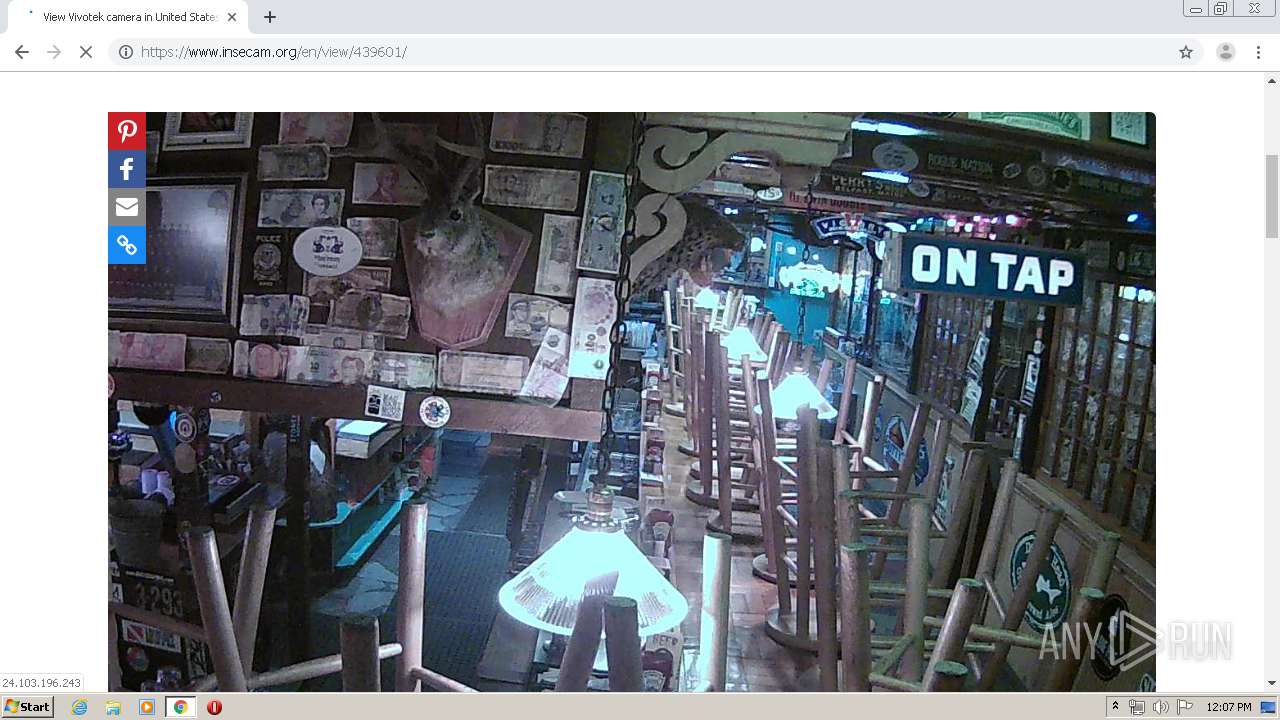Open the red Opera taskbar icon
The width and height of the screenshot is (1280, 720).
[x=214, y=707]
